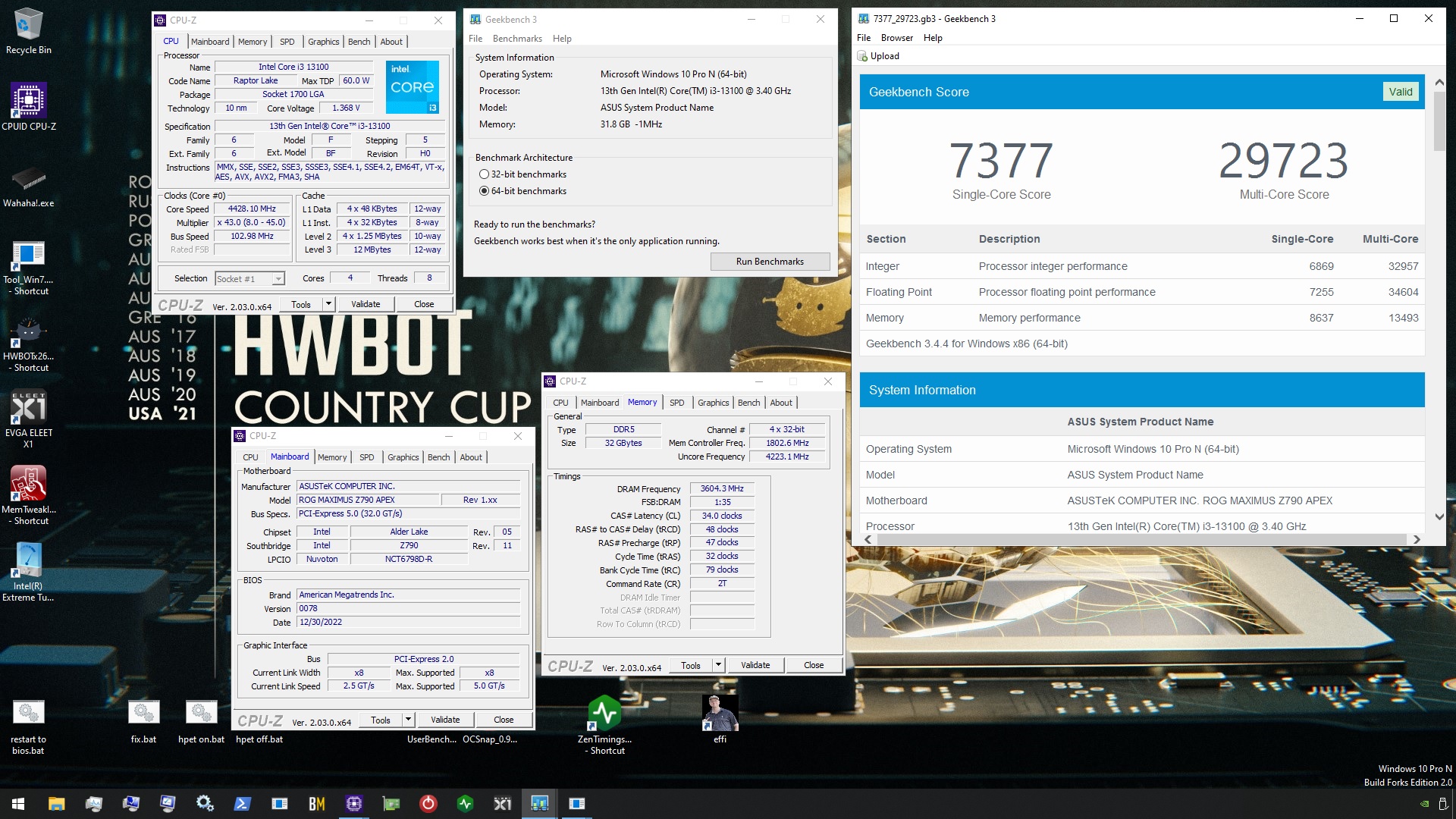Viewport: 1456px width, 819px height.
Task: Click vertical scrollbar thumb in Geekbench results
Action: click(x=1439, y=121)
